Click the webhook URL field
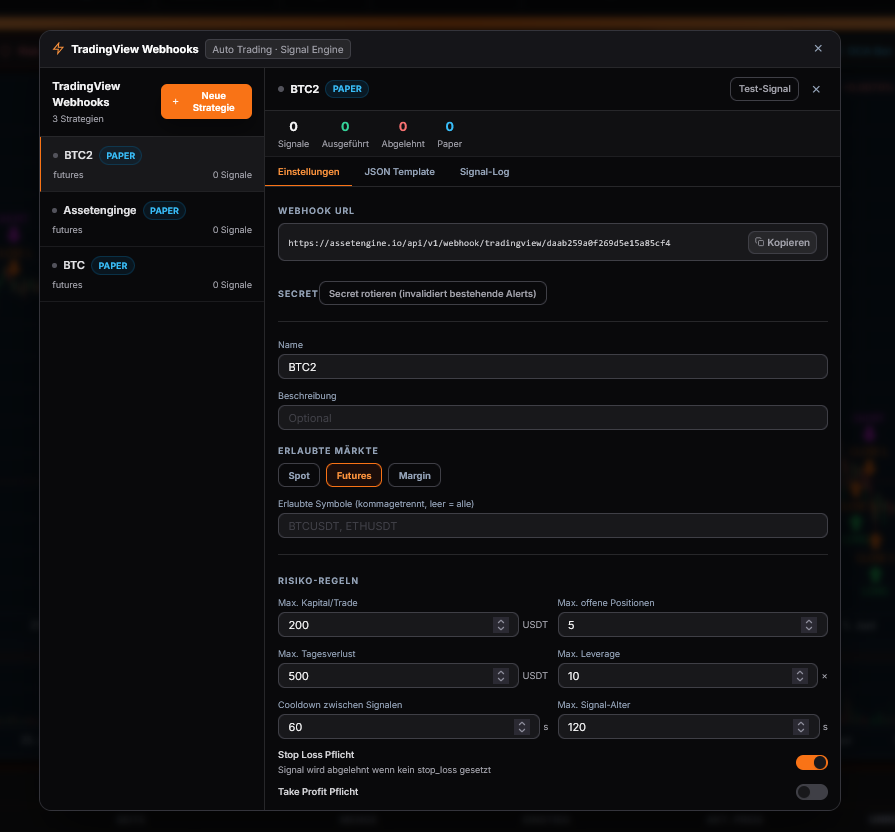 [x=553, y=242]
